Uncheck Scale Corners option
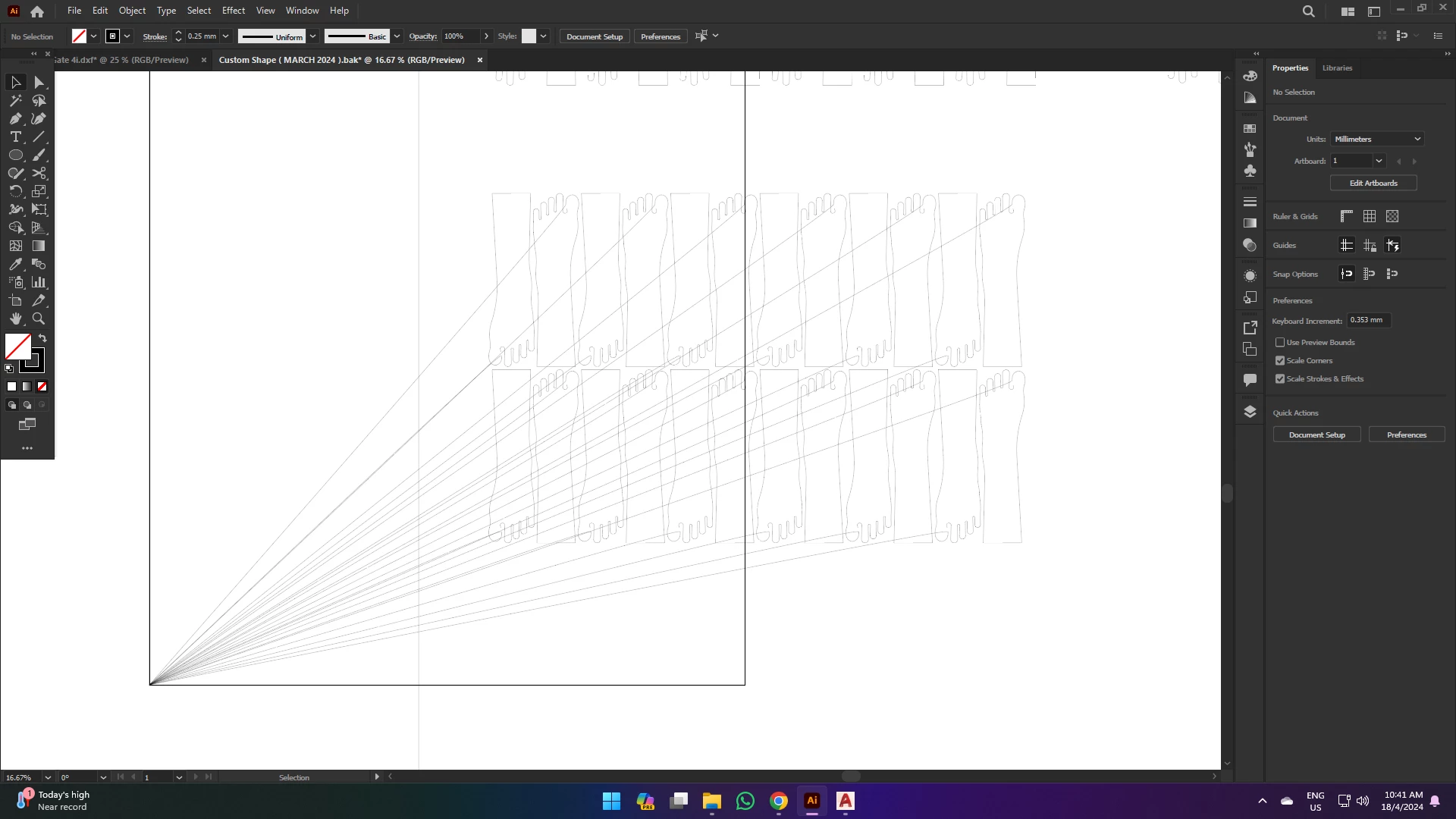Image resolution: width=1456 pixels, height=819 pixels. (1280, 361)
